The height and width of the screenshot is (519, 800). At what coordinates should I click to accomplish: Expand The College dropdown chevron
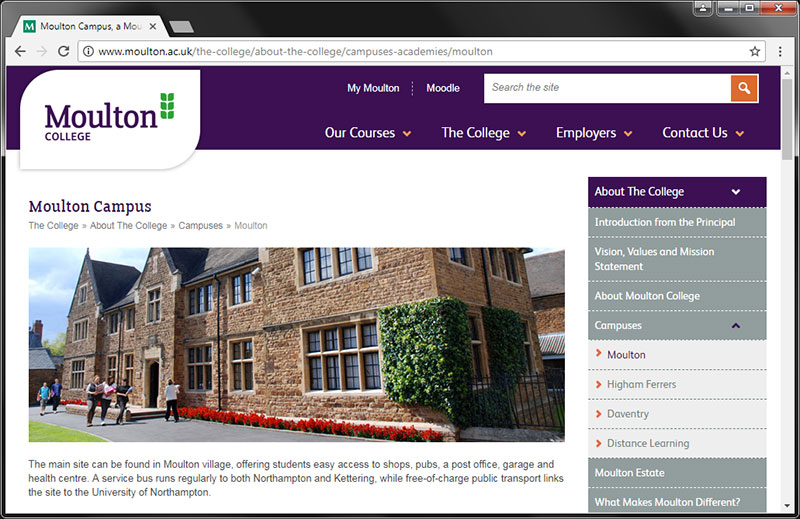(521, 134)
